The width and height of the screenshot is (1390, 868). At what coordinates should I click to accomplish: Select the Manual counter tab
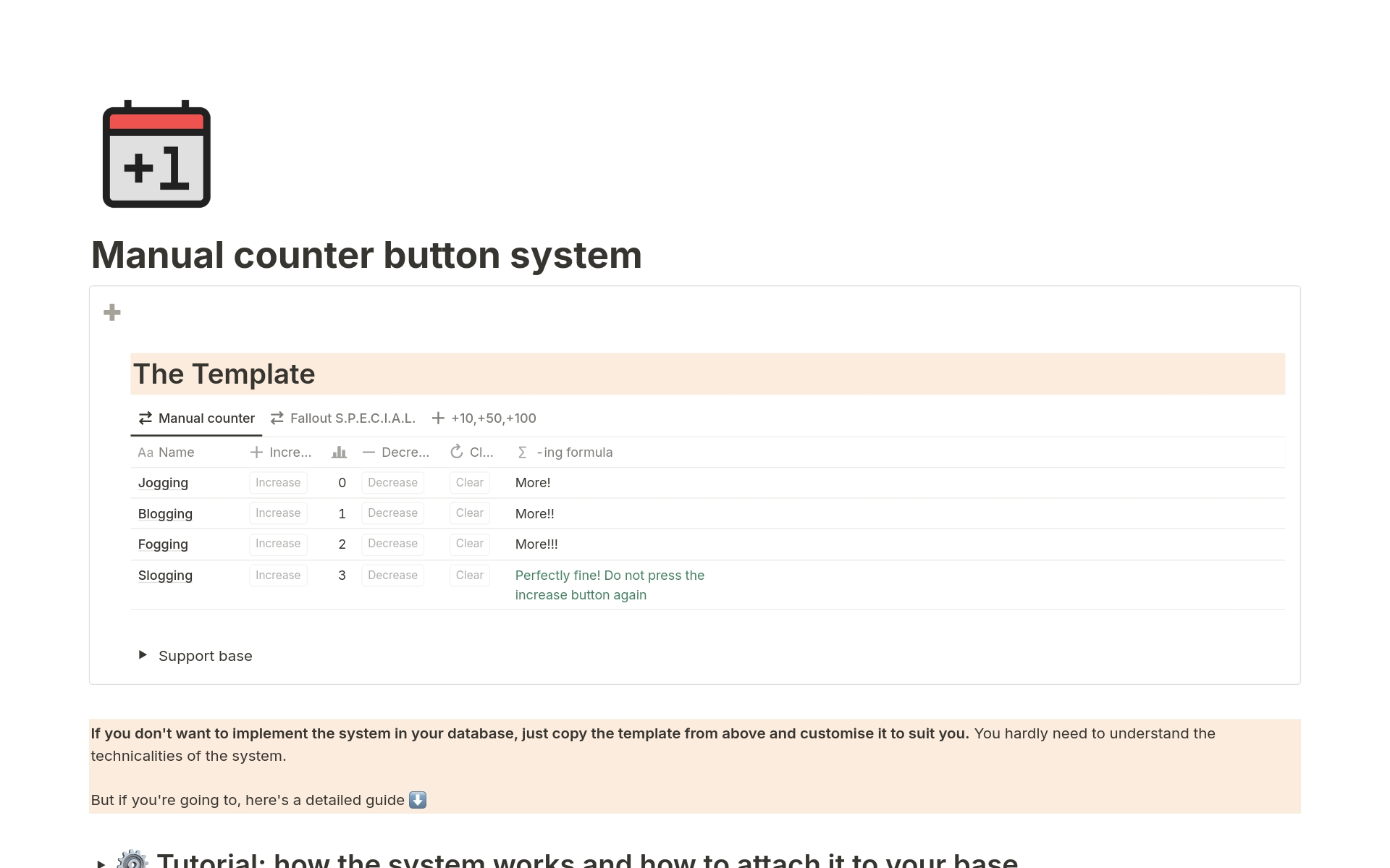pyautogui.click(x=196, y=418)
